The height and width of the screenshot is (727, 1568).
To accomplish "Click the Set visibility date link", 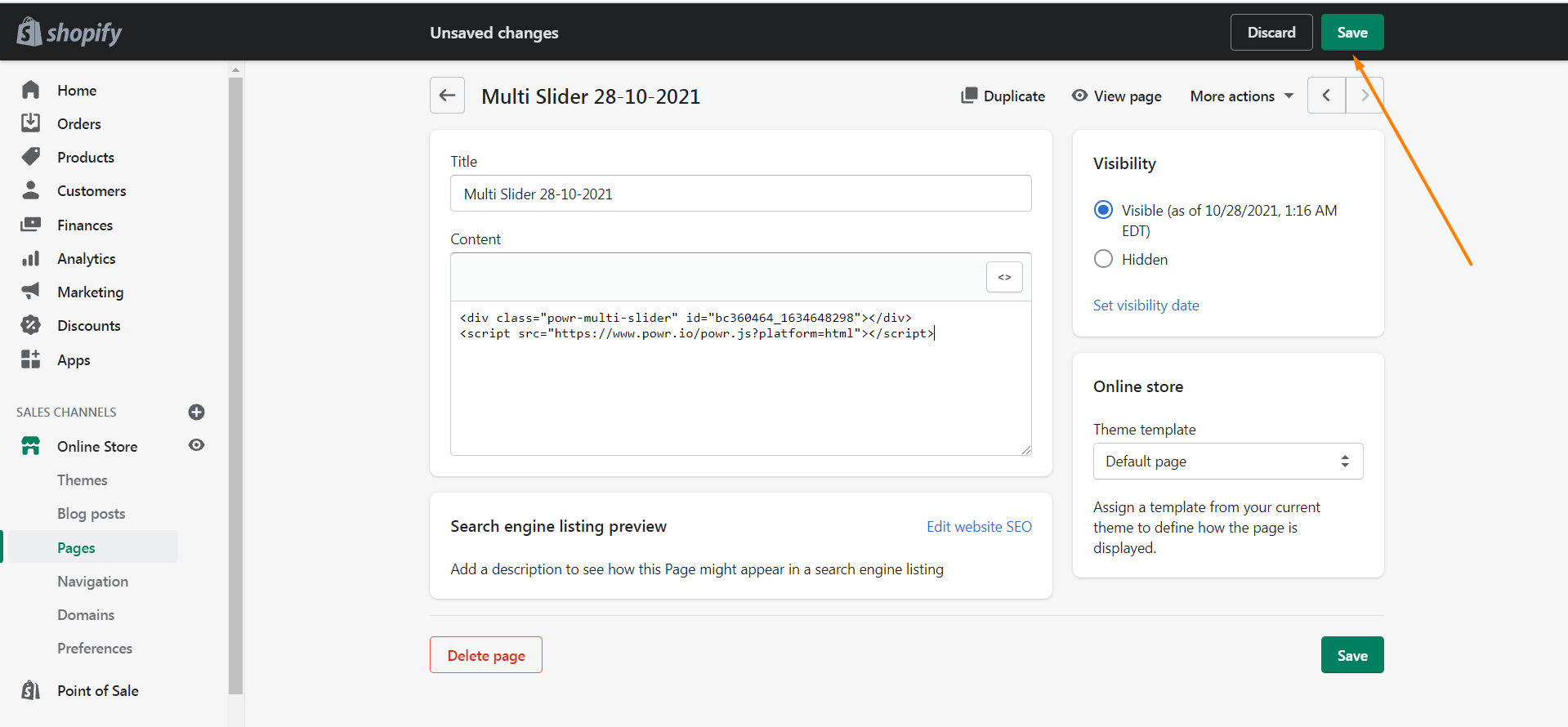I will (x=1146, y=306).
